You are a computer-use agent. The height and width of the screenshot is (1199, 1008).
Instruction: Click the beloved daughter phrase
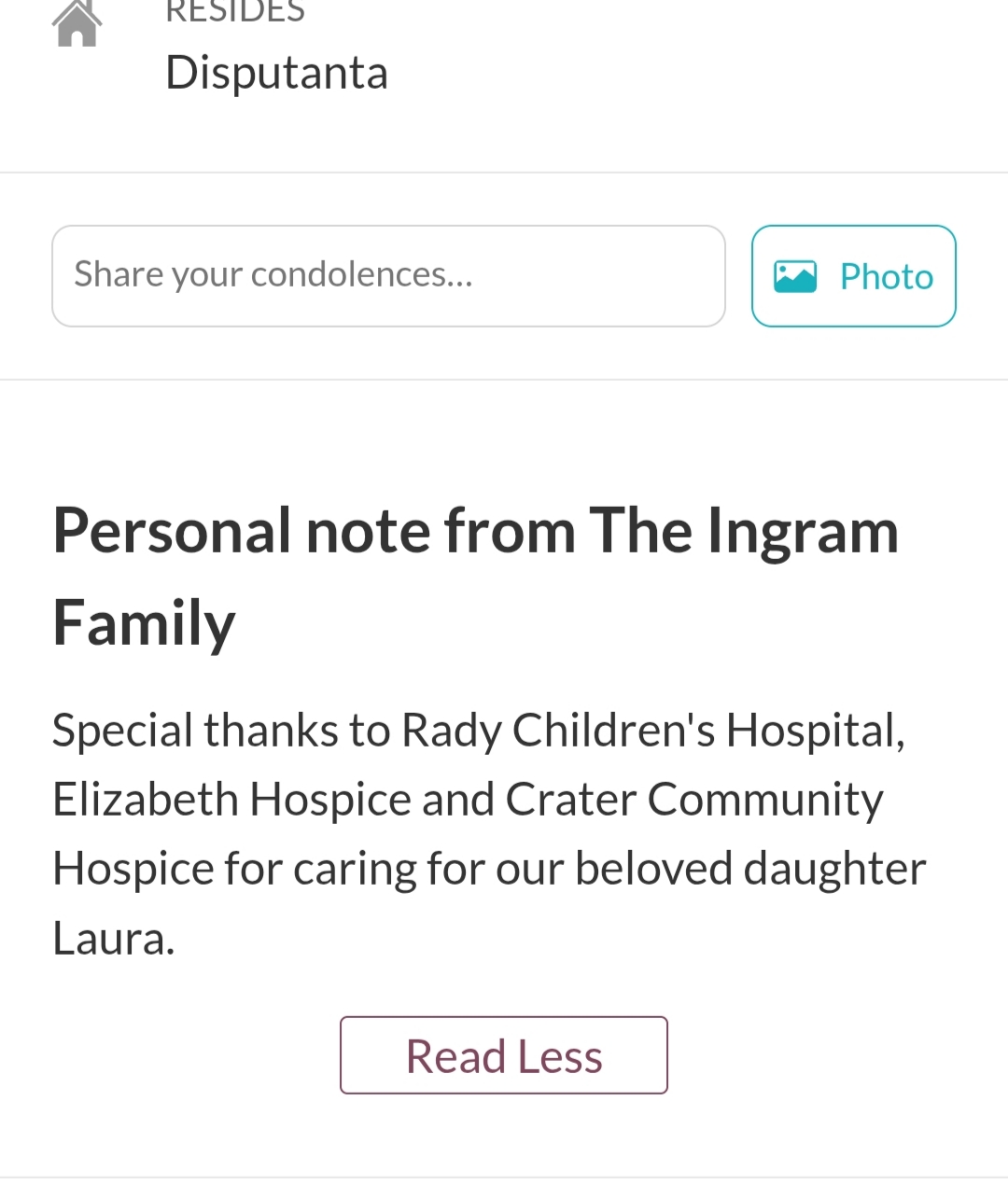750,869
